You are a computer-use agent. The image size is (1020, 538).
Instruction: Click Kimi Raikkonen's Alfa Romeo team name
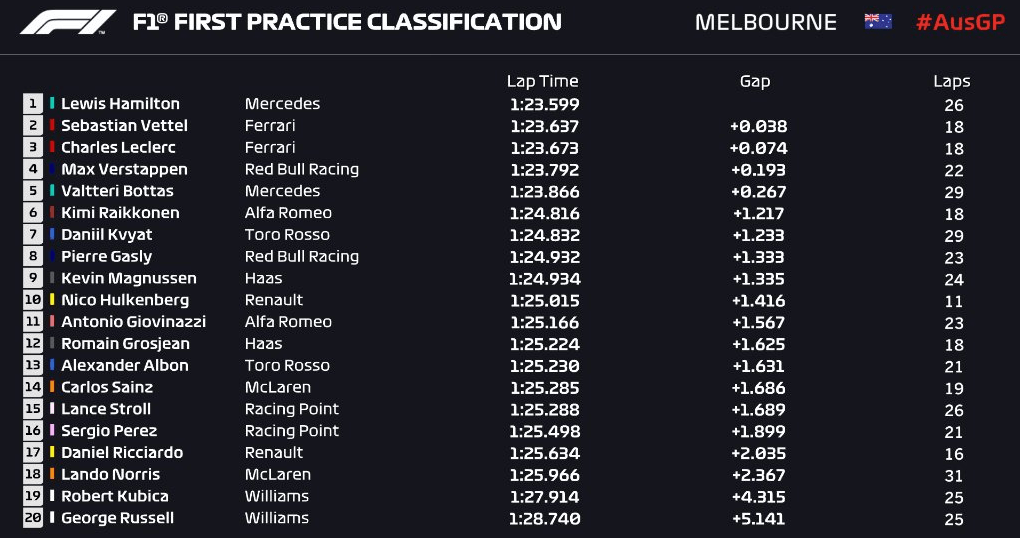point(288,213)
